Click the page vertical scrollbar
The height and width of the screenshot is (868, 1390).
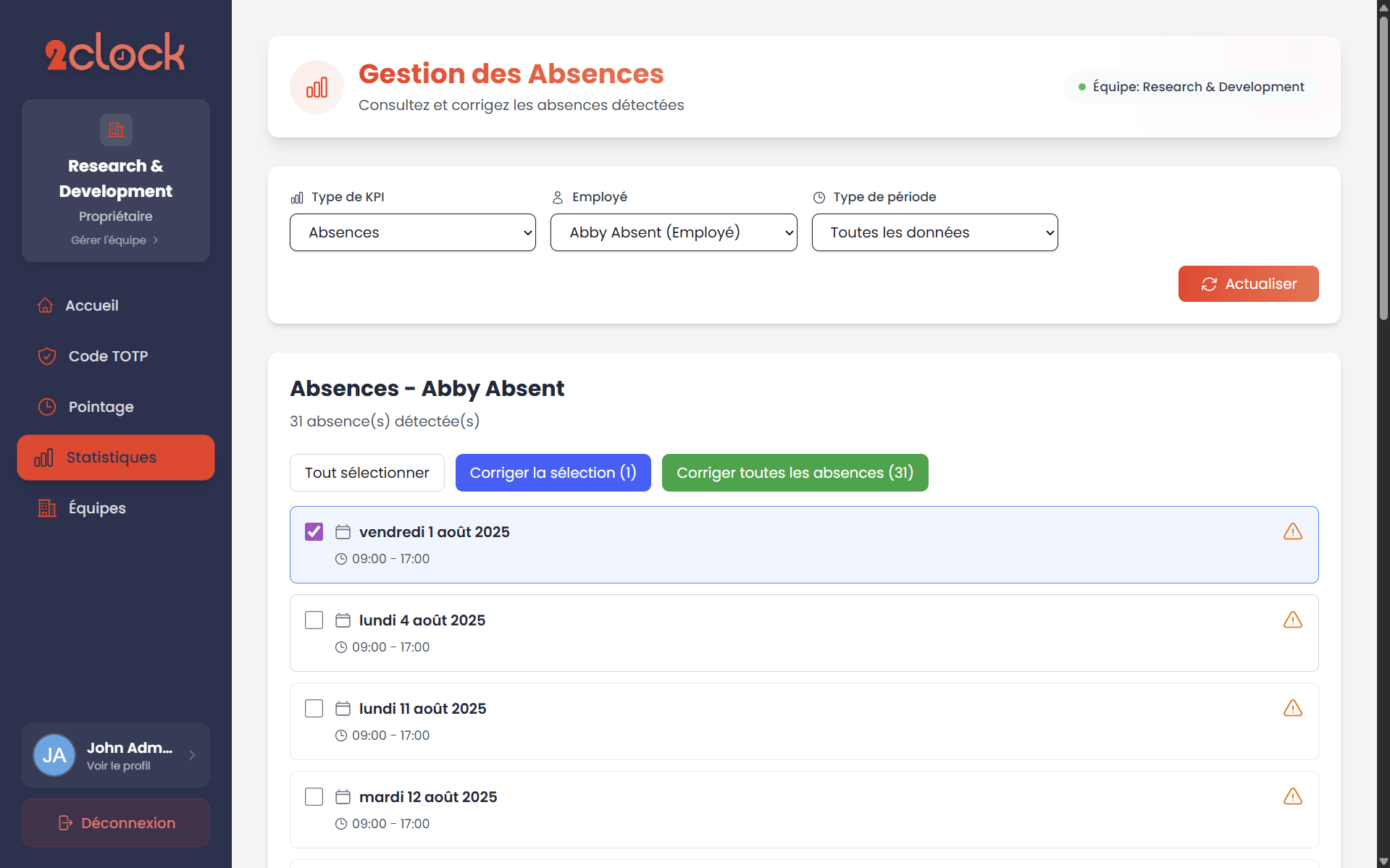point(1383,167)
